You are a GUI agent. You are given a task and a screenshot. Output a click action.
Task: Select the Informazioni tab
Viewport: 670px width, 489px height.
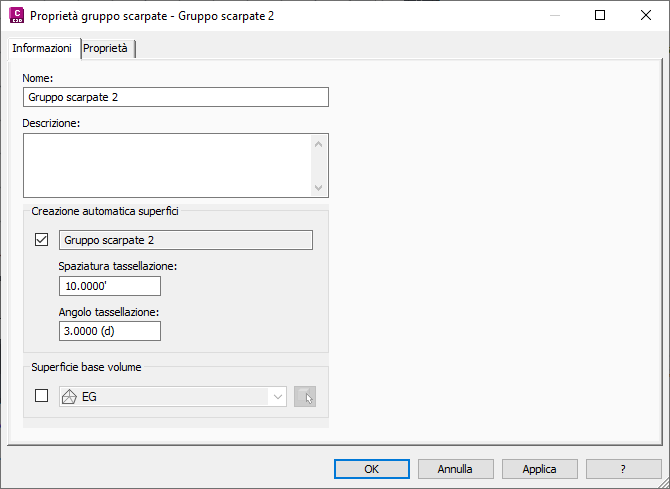click(42, 48)
